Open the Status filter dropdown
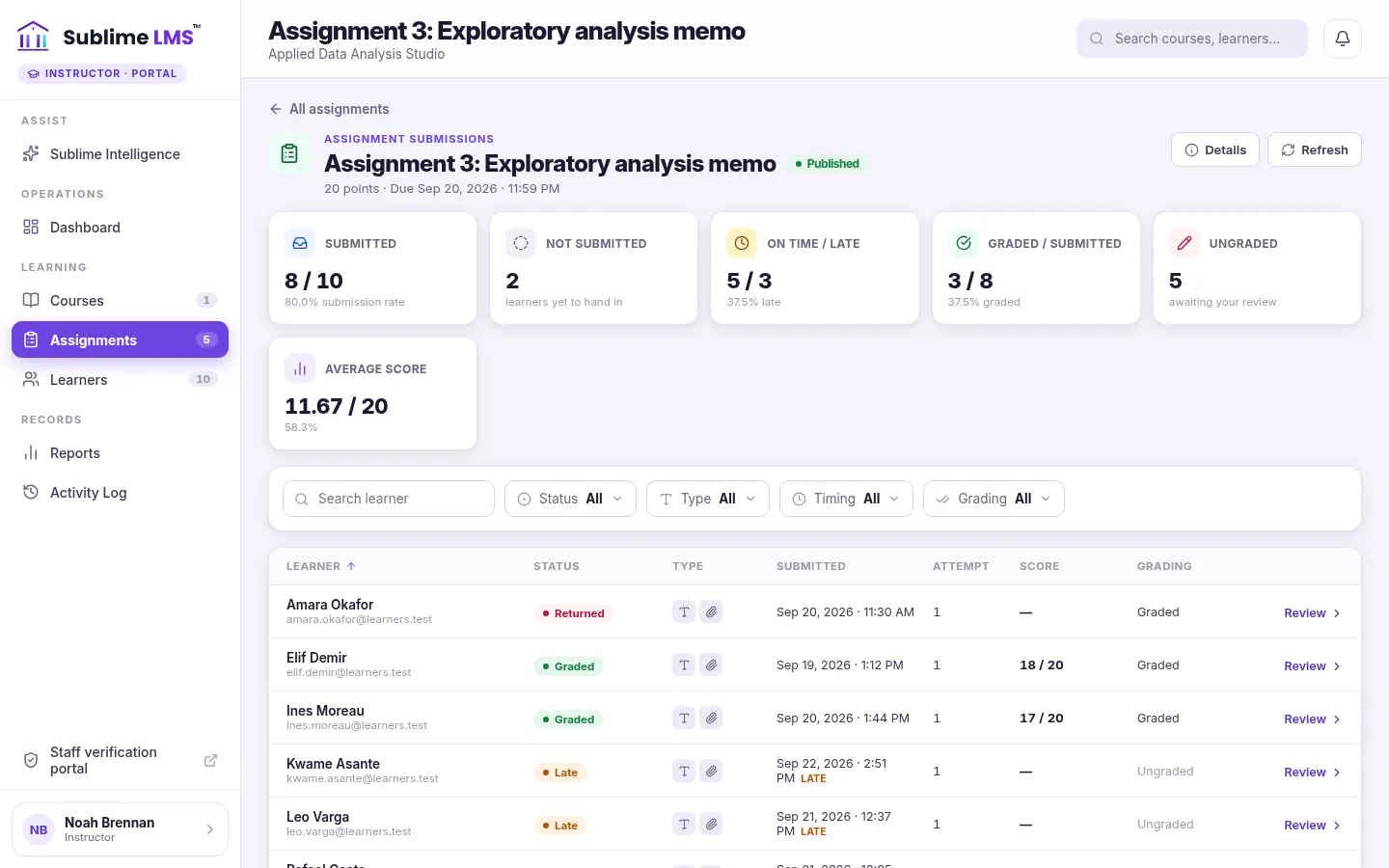Image resolution: width=1389 pixels, height=868 pixels. click(x=570, y=499)
